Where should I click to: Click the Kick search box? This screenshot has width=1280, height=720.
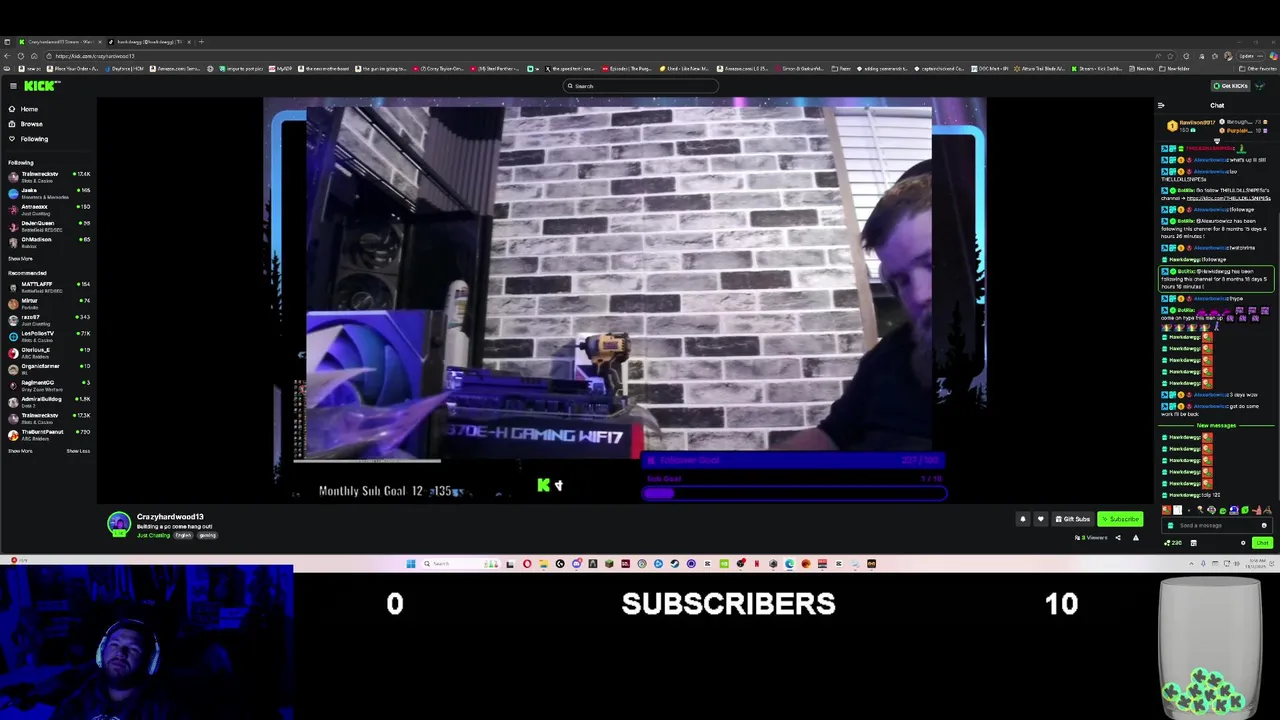tap(640, 86)
